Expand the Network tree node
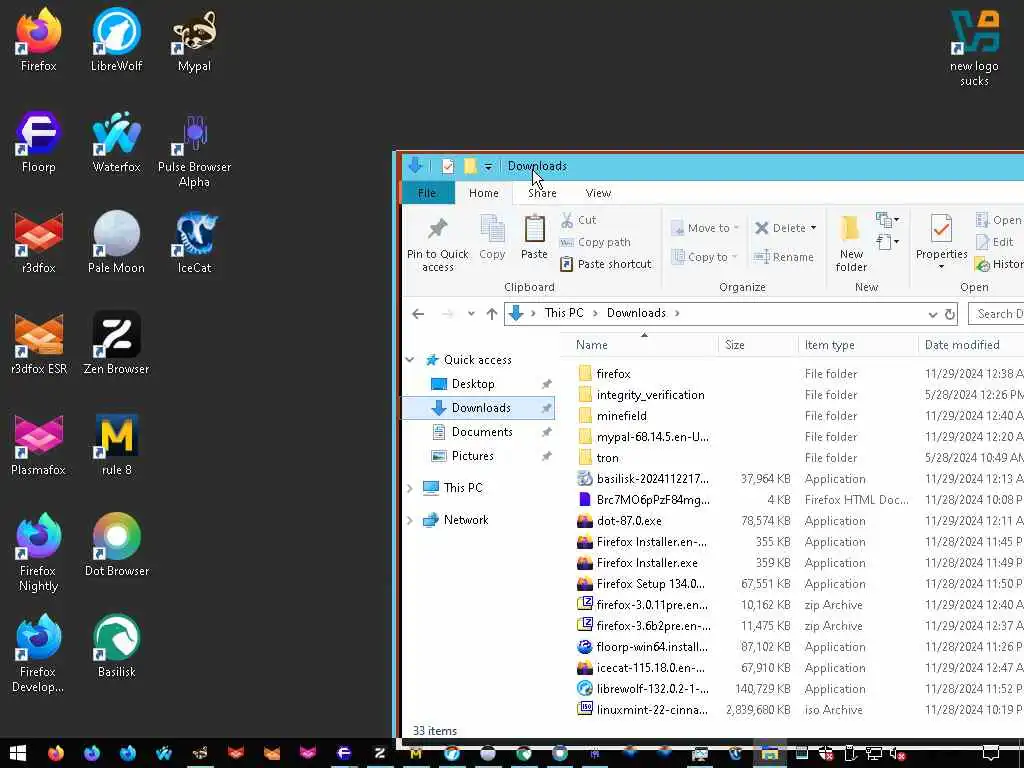 pos(410,520)
